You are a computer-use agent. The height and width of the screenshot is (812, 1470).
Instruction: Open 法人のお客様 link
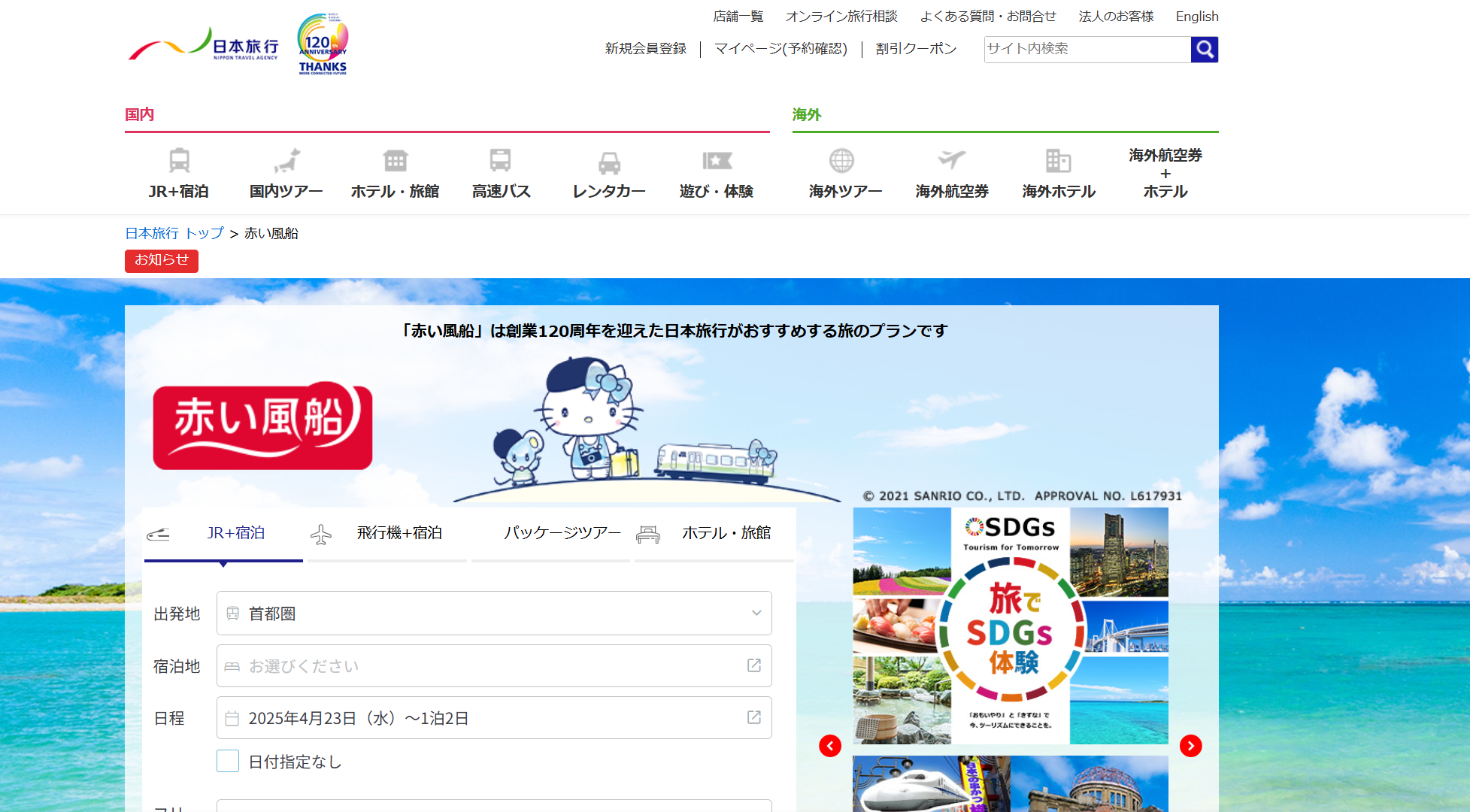[x=1116, y=16]
